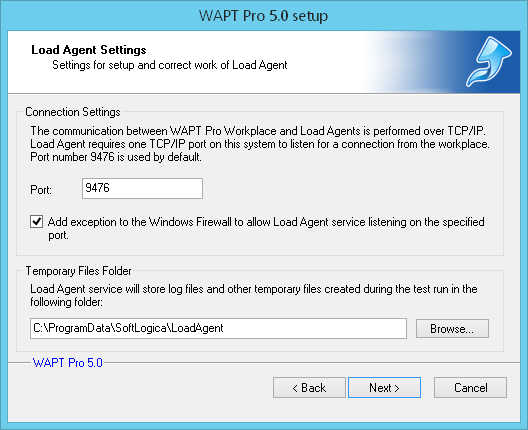
Task: Click the 'Load Agent Settings' heading
Action: point(89,50)
